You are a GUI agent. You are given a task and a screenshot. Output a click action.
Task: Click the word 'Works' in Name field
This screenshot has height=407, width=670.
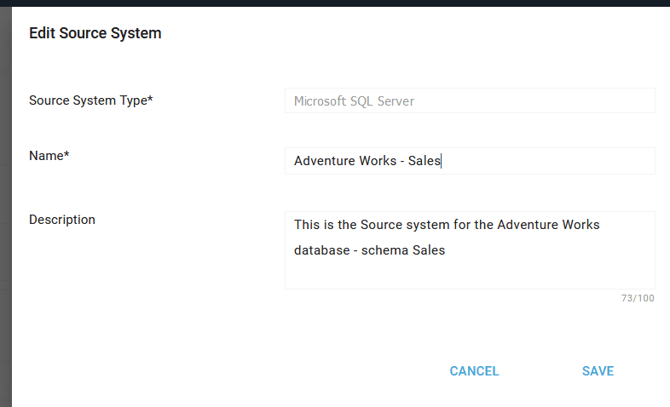pos(378,161)
